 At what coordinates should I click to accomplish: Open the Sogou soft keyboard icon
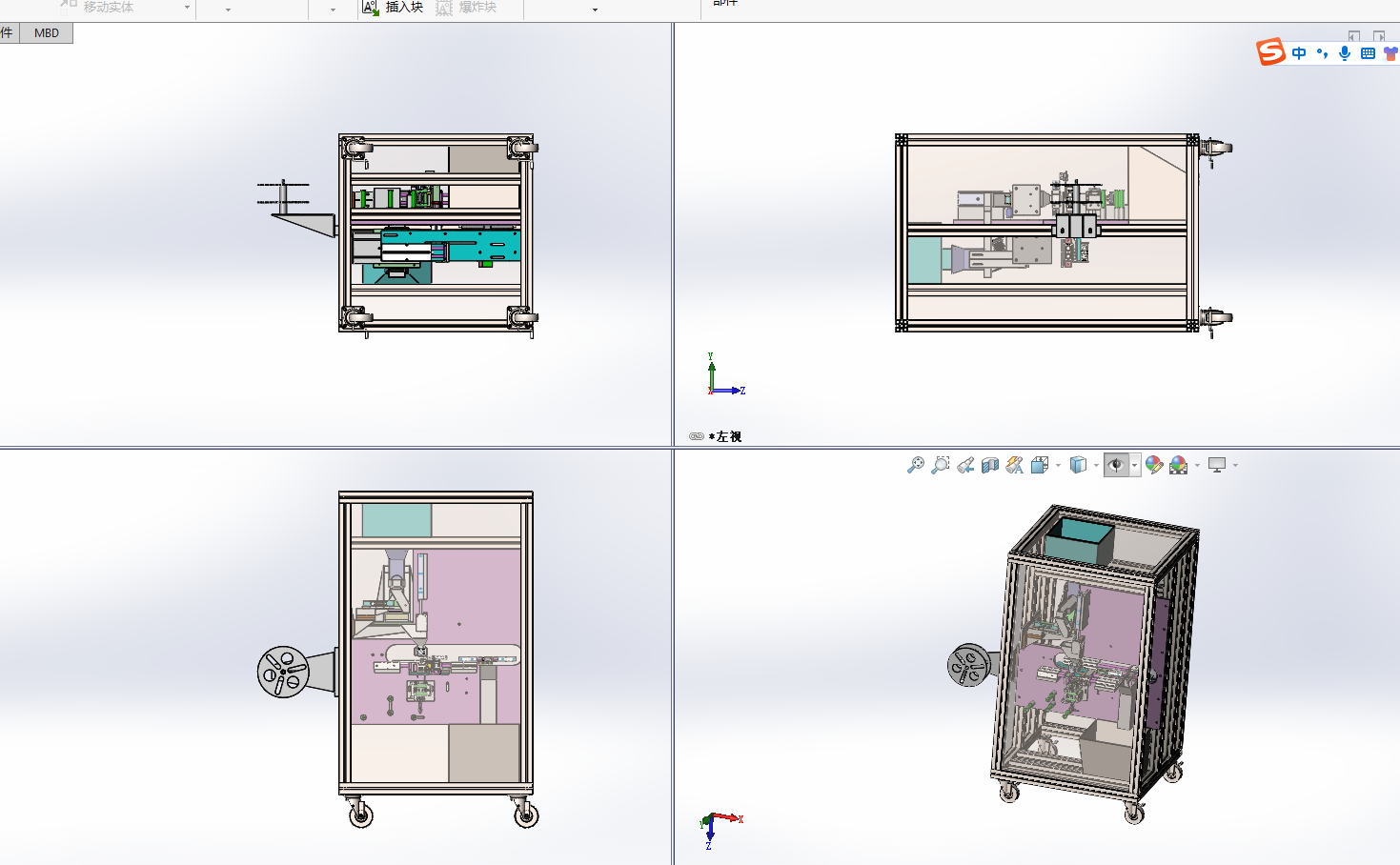click(x=1368, y=53)
